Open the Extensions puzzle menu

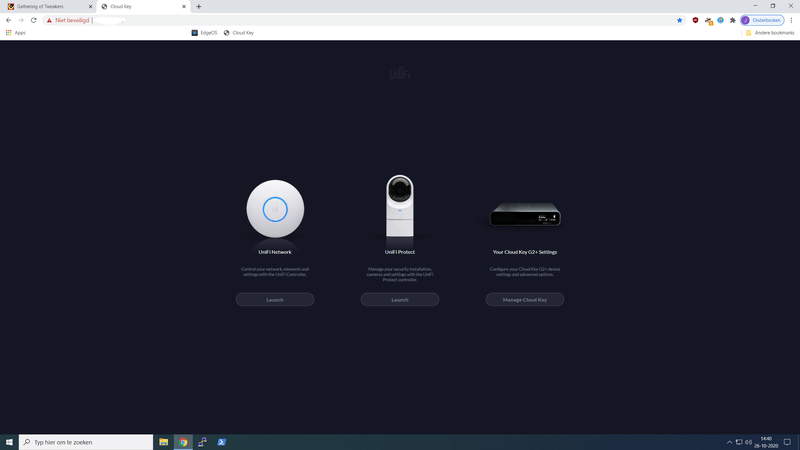pyautogui.click(x=733, y=20)
